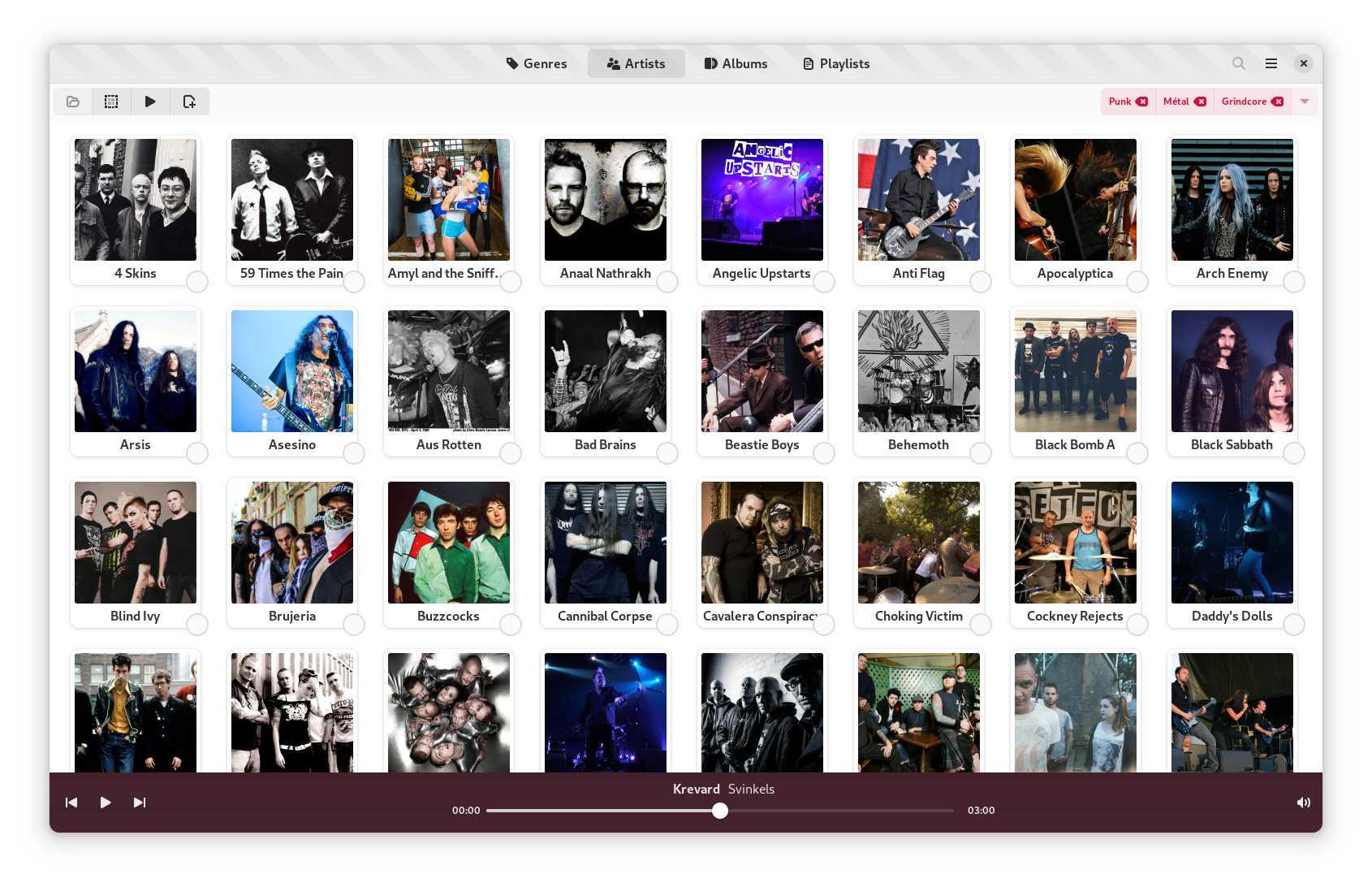Select the Blind Ivy checkbox circle
The height and width of the screenshot is (887, 1372).
pos(197,625)
